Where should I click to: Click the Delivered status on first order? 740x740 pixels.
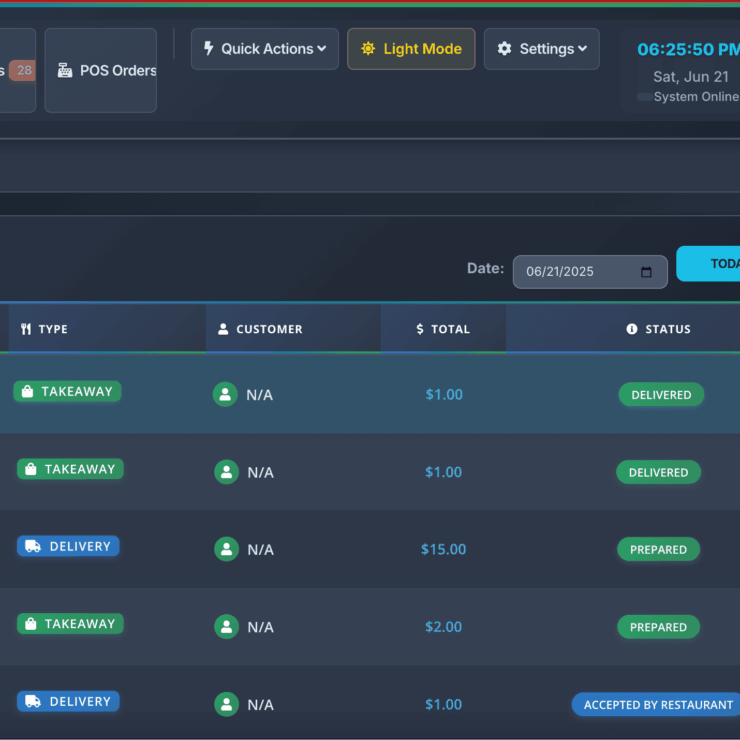661,395
